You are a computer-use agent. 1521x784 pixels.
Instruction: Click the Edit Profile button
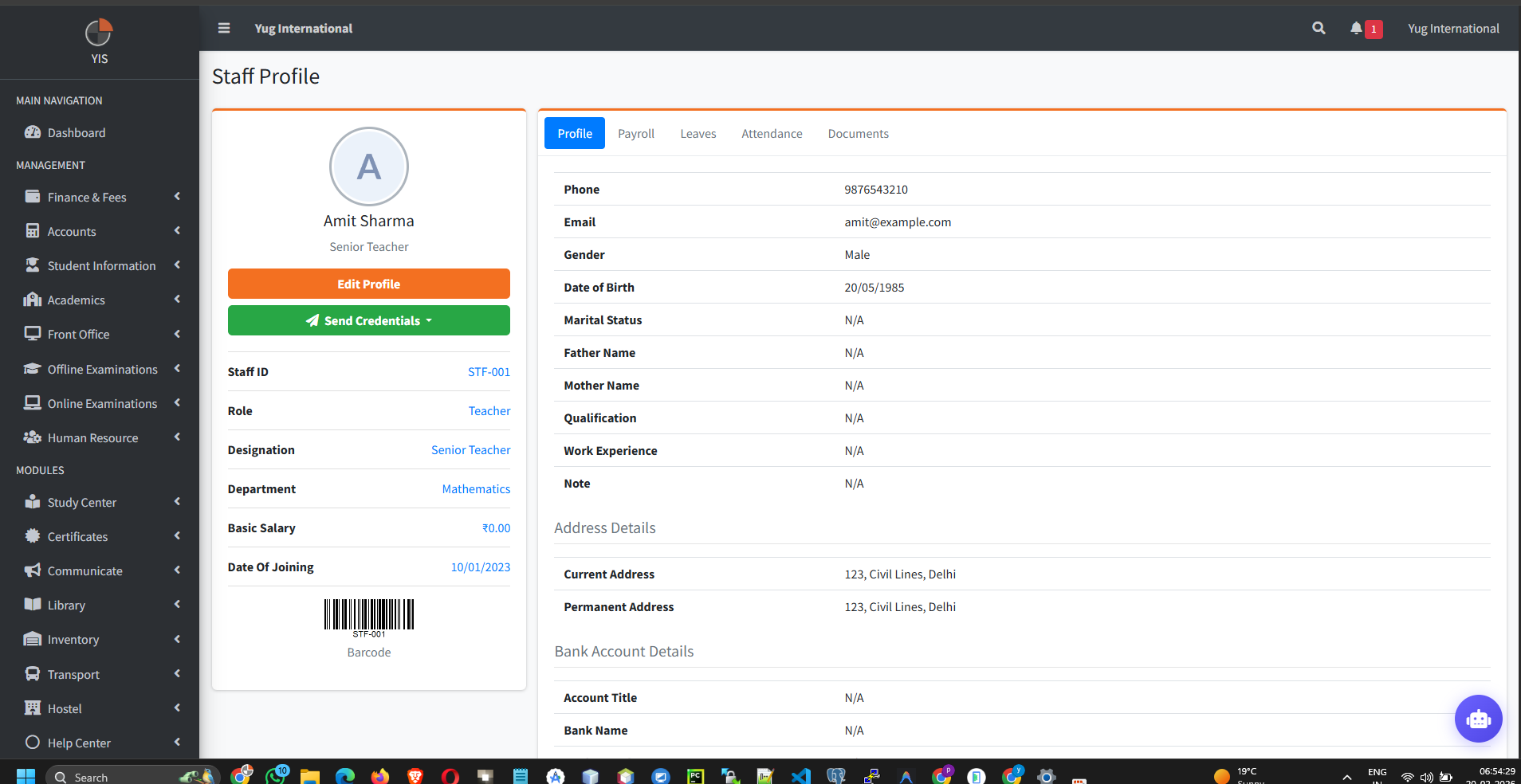point(368,284)
